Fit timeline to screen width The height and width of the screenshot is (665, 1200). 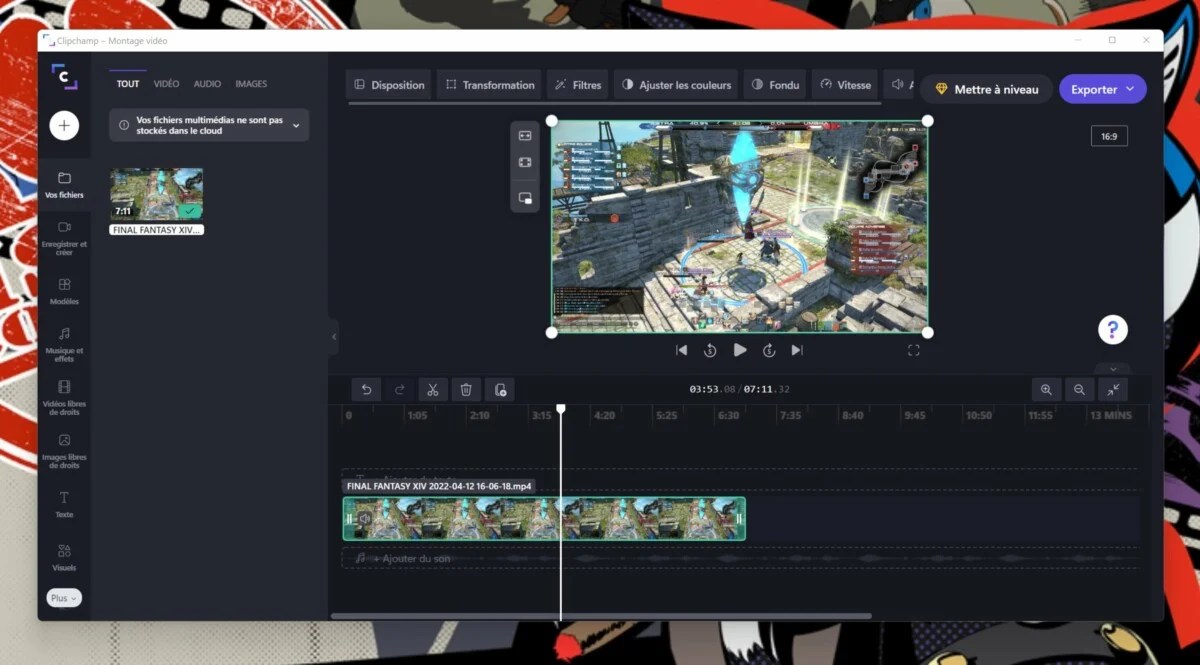1113,390
